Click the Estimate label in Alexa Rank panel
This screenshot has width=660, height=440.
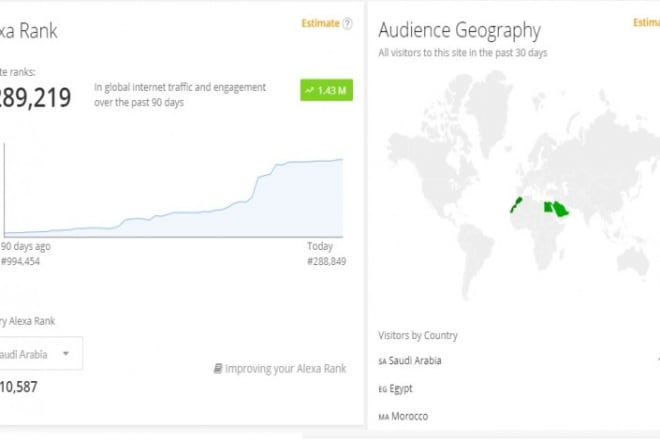tap(320, 24)
